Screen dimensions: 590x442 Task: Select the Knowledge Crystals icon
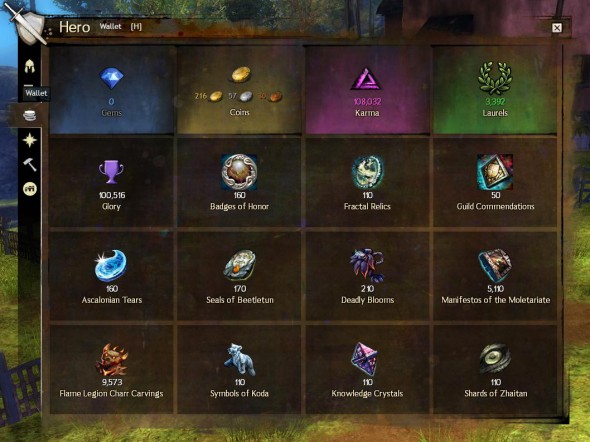[364, 359]
